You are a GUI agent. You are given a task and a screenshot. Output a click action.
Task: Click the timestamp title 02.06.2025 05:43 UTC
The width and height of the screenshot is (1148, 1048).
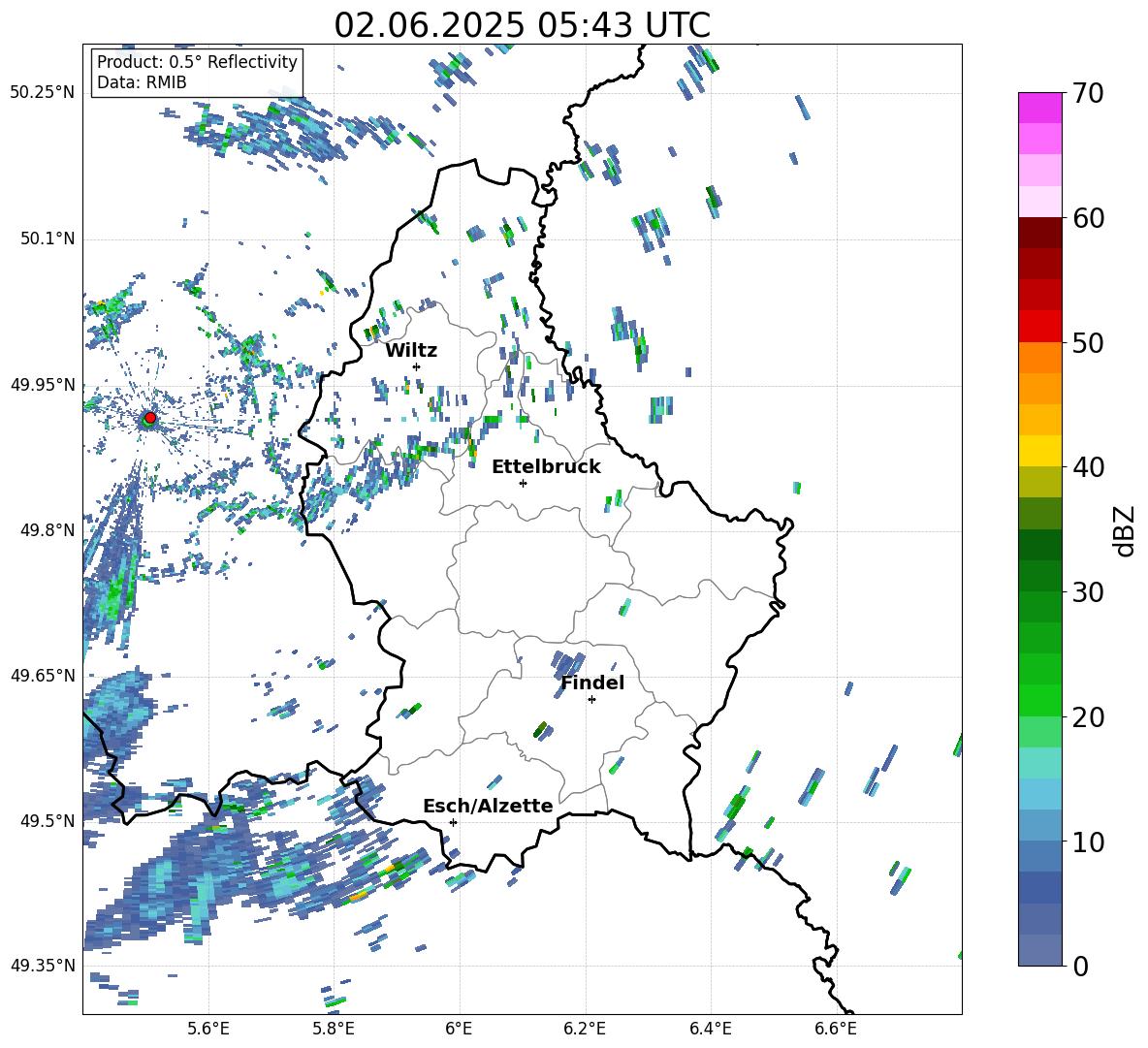pyautogui.click(x=522, y=25)
